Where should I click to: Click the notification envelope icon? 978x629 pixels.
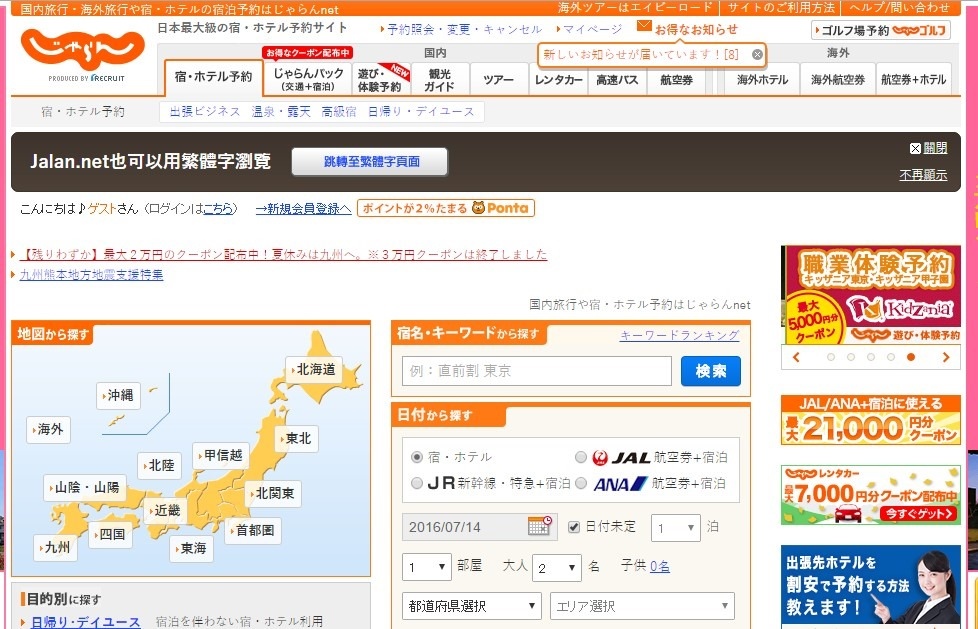click(644, 26)
